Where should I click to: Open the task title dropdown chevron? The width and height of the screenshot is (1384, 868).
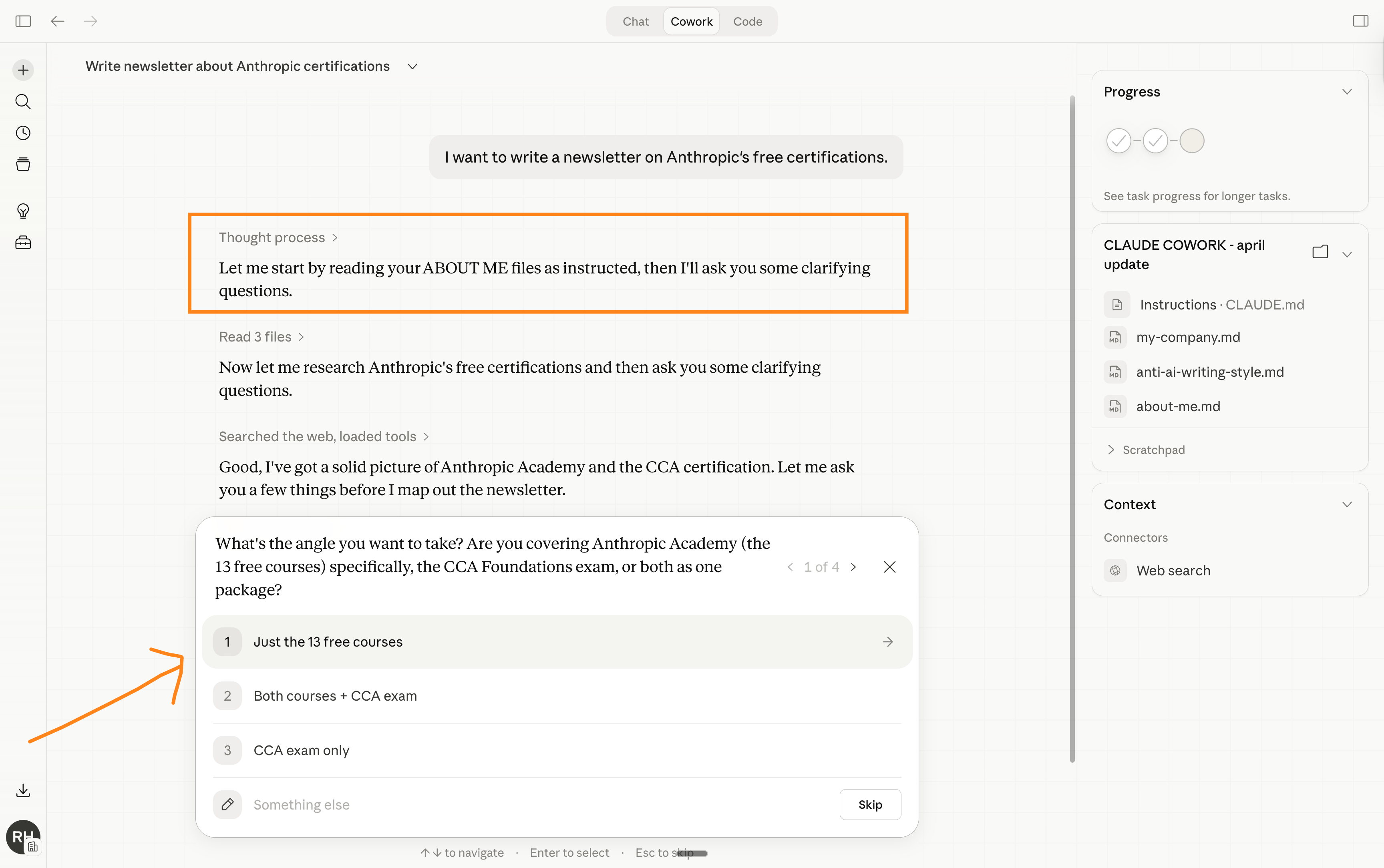point(412,66)
